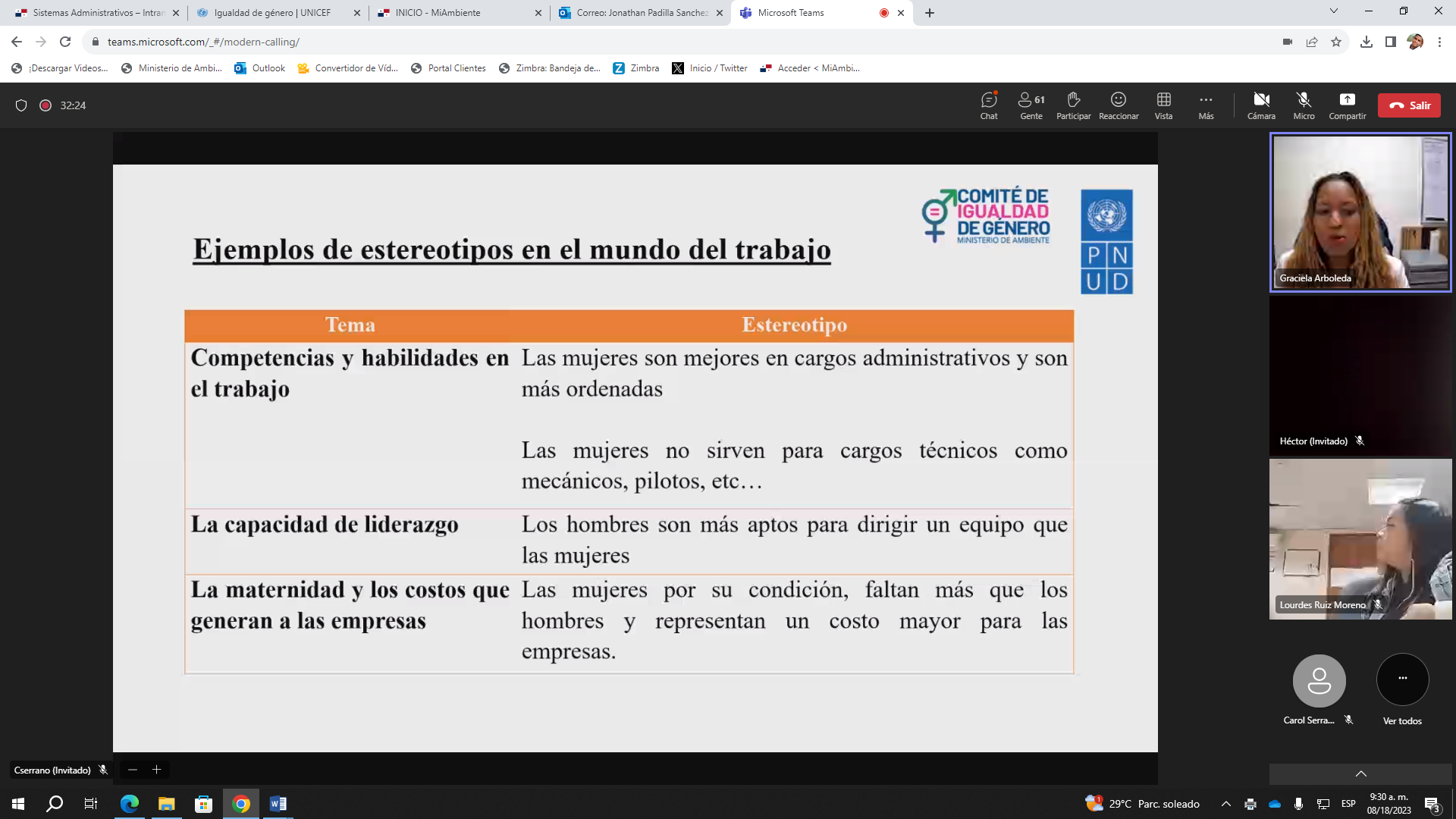Open the Compartir share tray
The image size is (1456, 819).
click(1347, 105)
